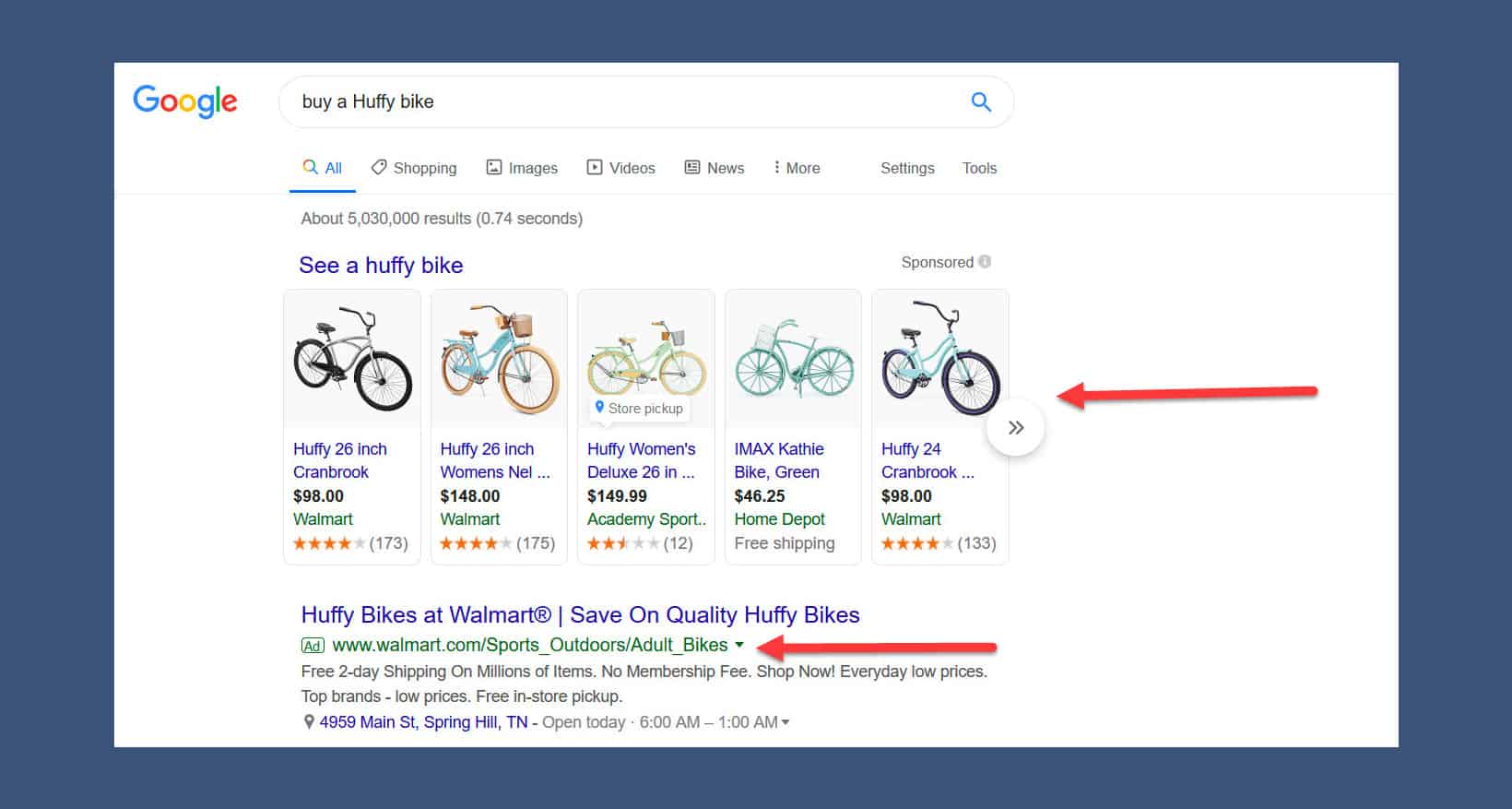Click the www.walmart.com/Sports_Outdoors/Adult_Bikes URL
Screen dimensions: 1512x809
coord(530,646)
